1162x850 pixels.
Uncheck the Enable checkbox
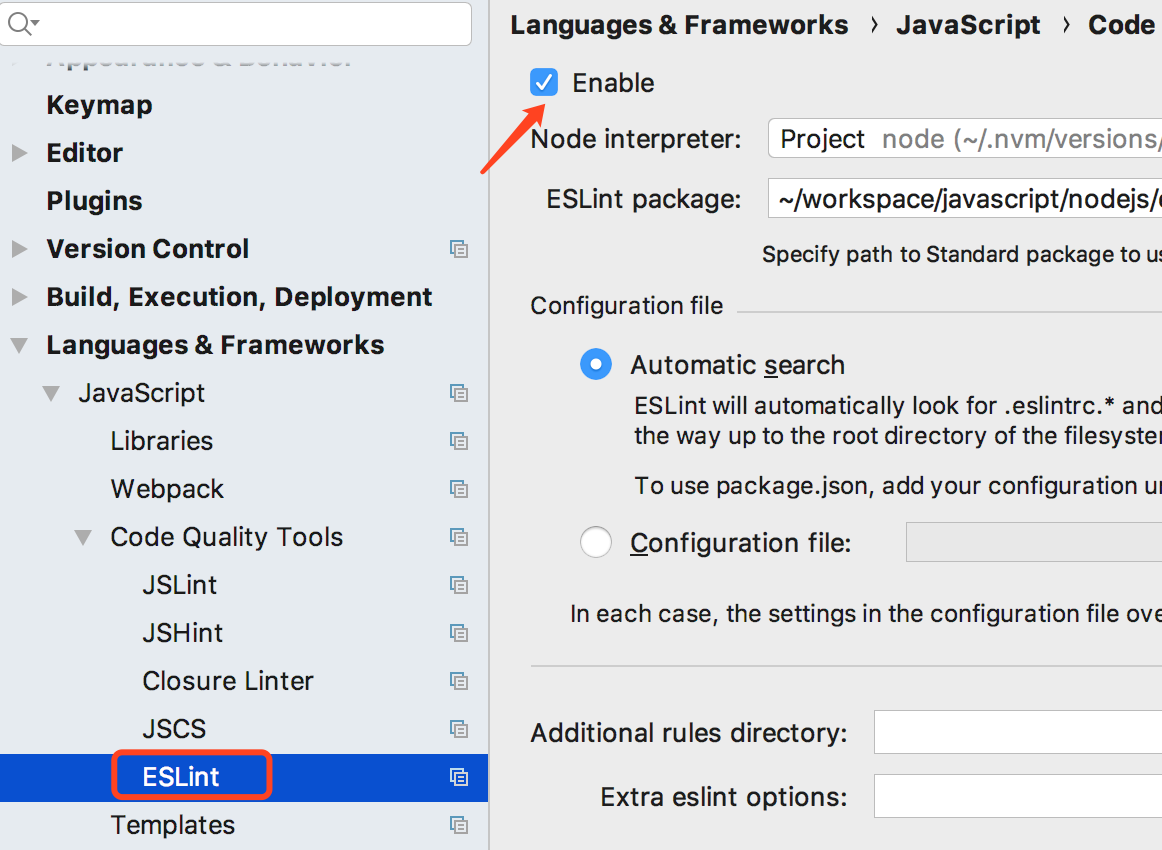point(544,82)
